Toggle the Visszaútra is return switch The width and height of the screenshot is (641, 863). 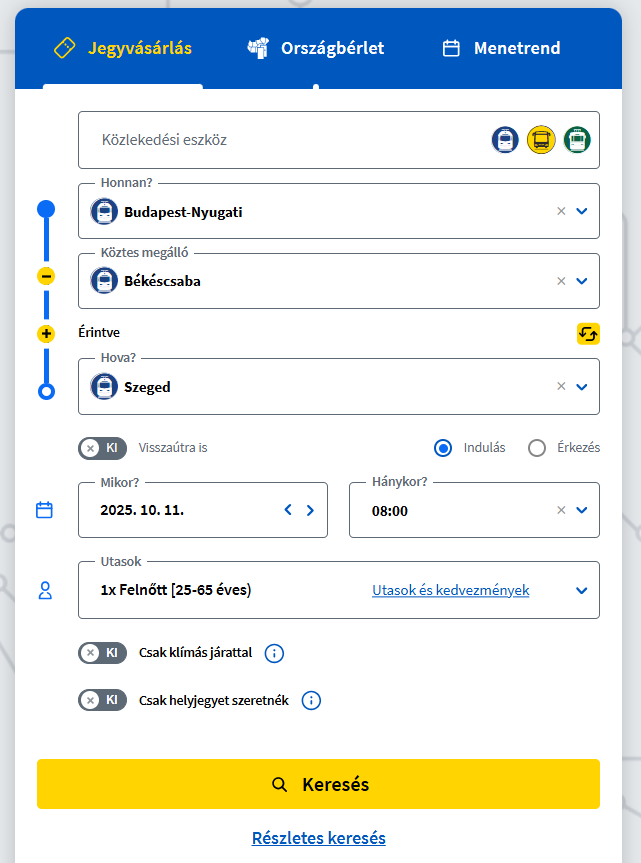(x=102, y=448)
